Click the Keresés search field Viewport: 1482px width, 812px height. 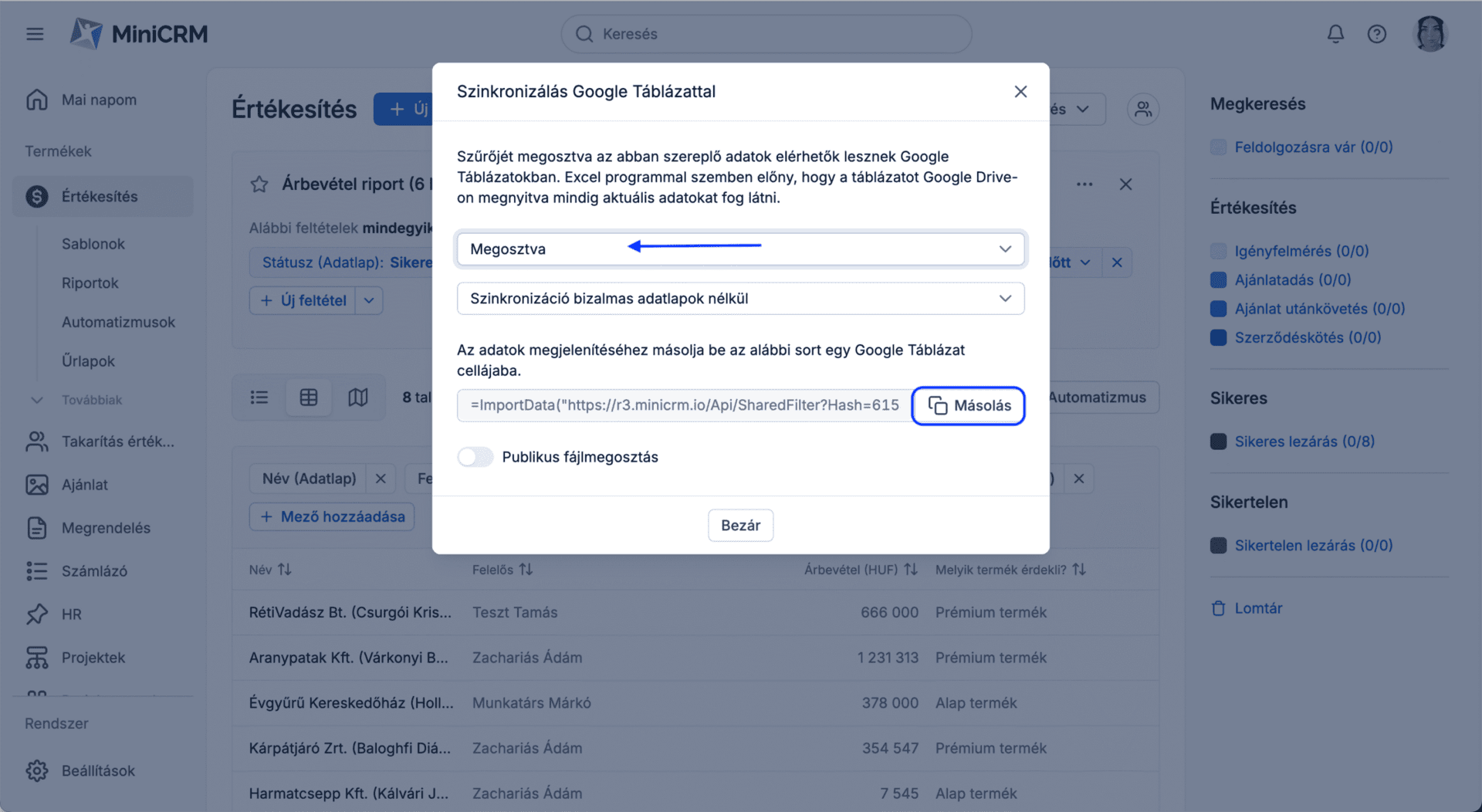tap(766, 34)
